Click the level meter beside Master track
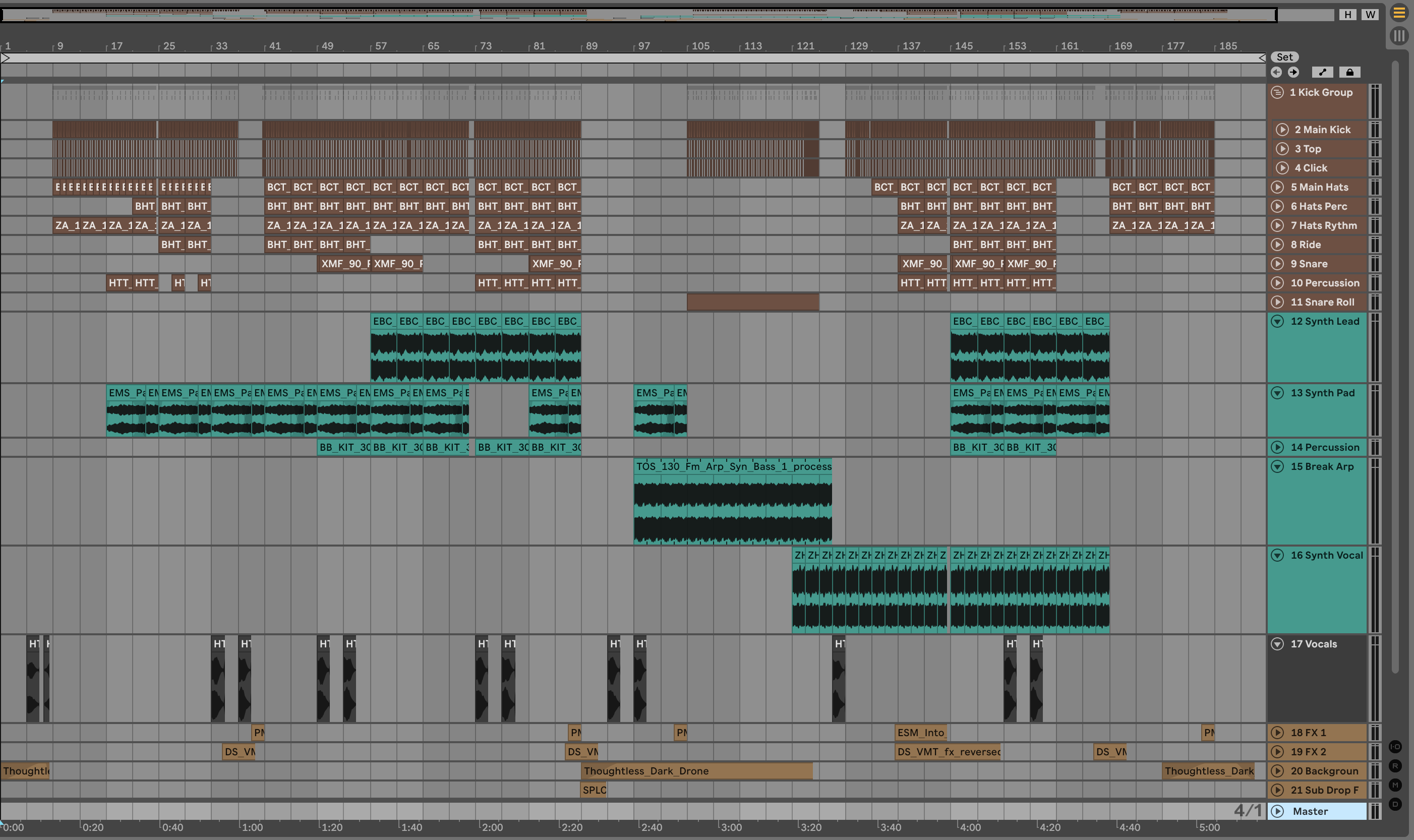 1375,811
